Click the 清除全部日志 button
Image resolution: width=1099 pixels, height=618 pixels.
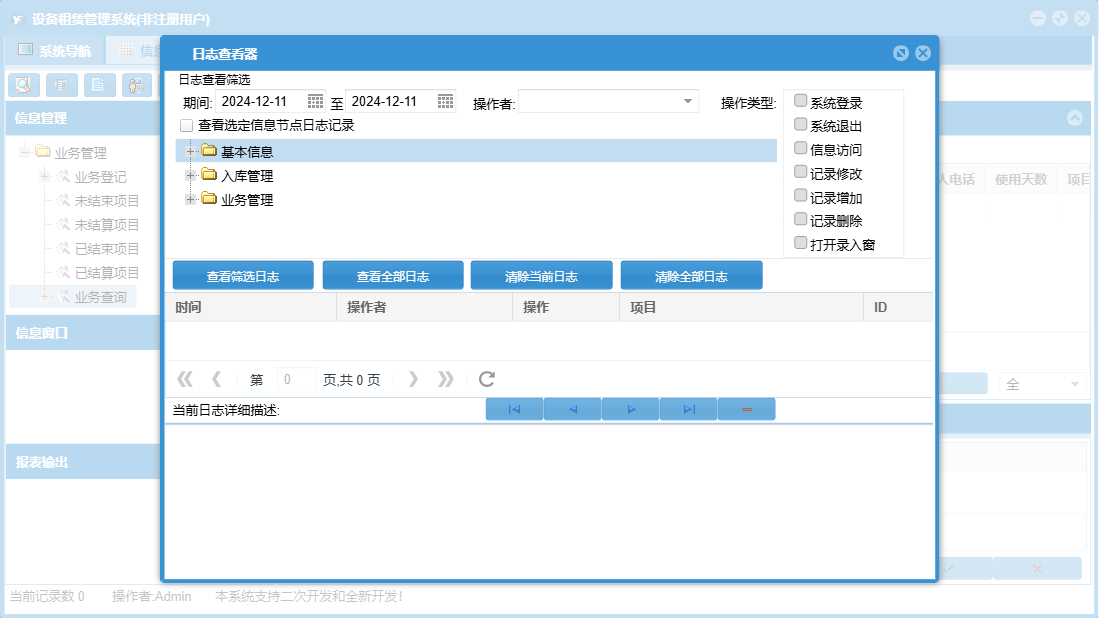point(691,276)
